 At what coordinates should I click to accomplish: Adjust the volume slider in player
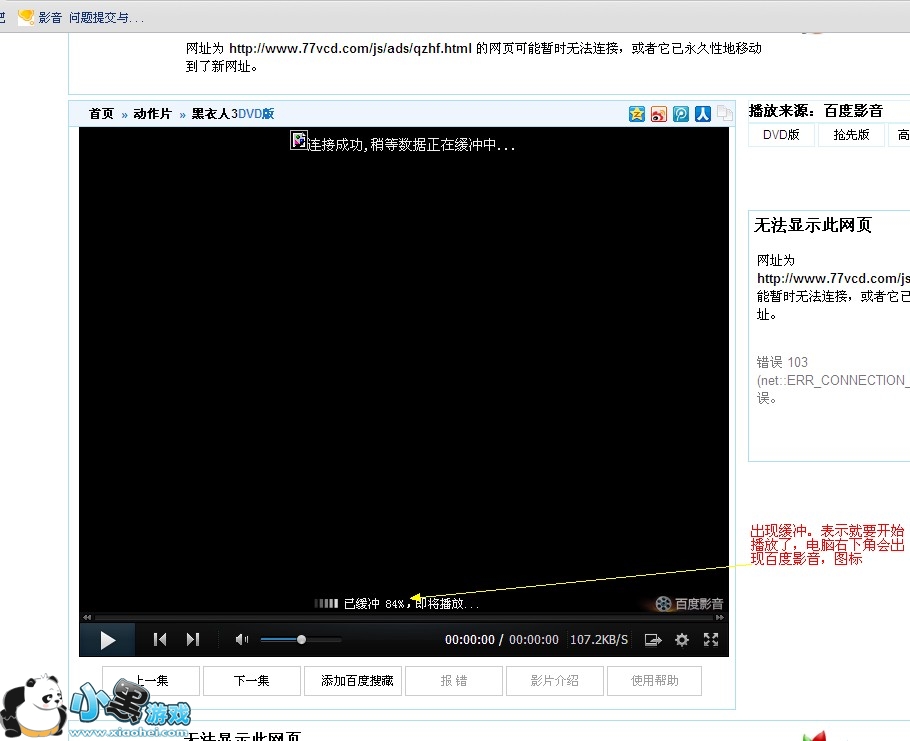pos(301,640)
